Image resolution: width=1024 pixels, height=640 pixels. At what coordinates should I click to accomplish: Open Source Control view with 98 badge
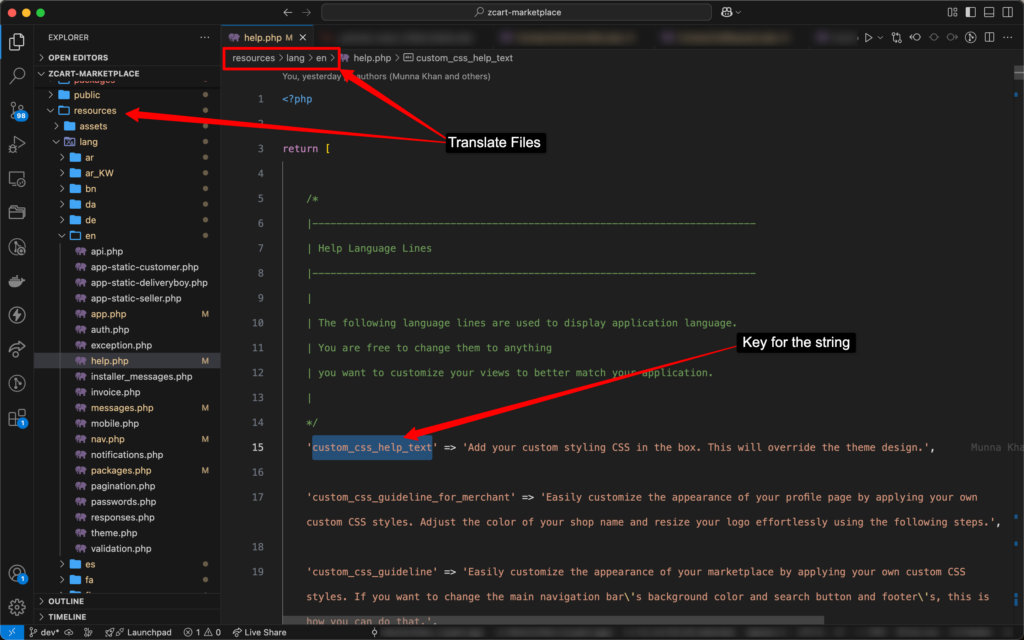[x=17, y=110]
